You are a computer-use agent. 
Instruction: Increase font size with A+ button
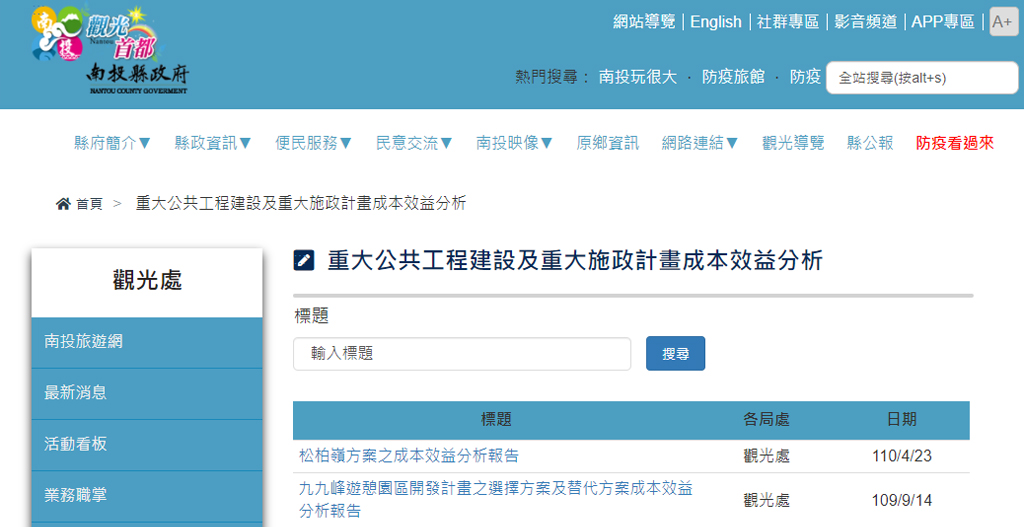pos(1003,22)
